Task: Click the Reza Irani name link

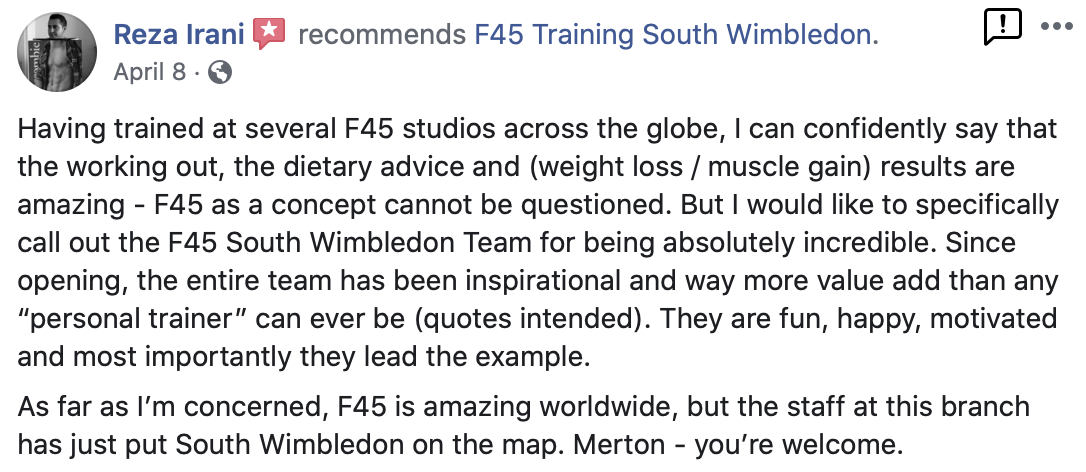Action: click(x=178, y=35)
